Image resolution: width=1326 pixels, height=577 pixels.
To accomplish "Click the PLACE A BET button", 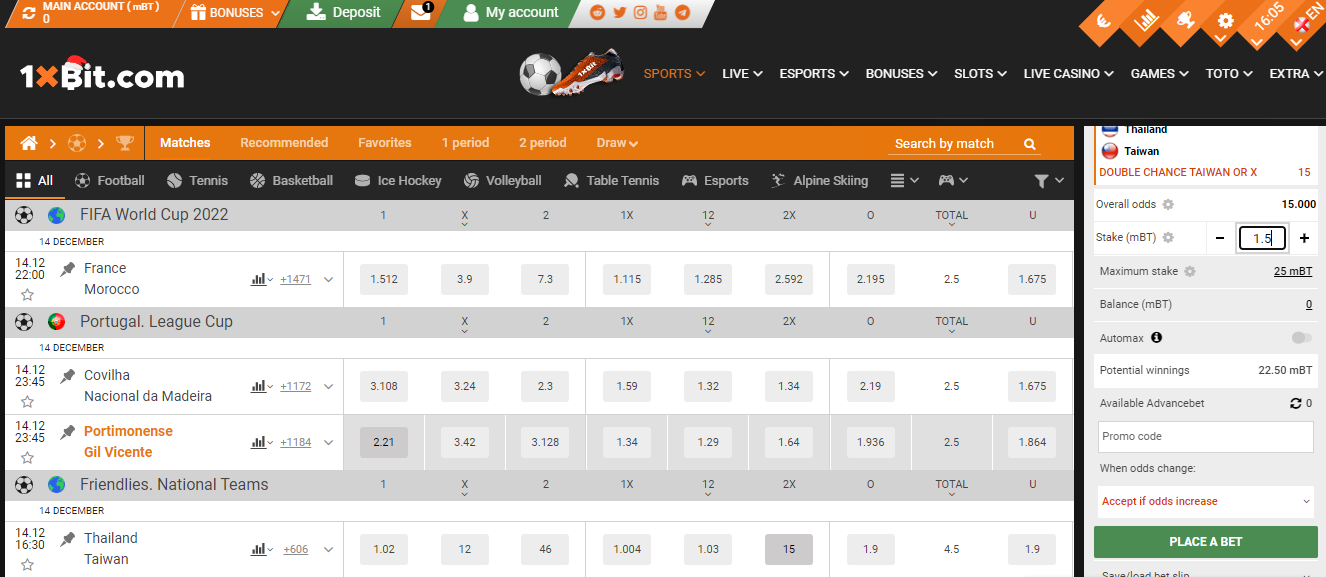I will tap(1205, 541).
